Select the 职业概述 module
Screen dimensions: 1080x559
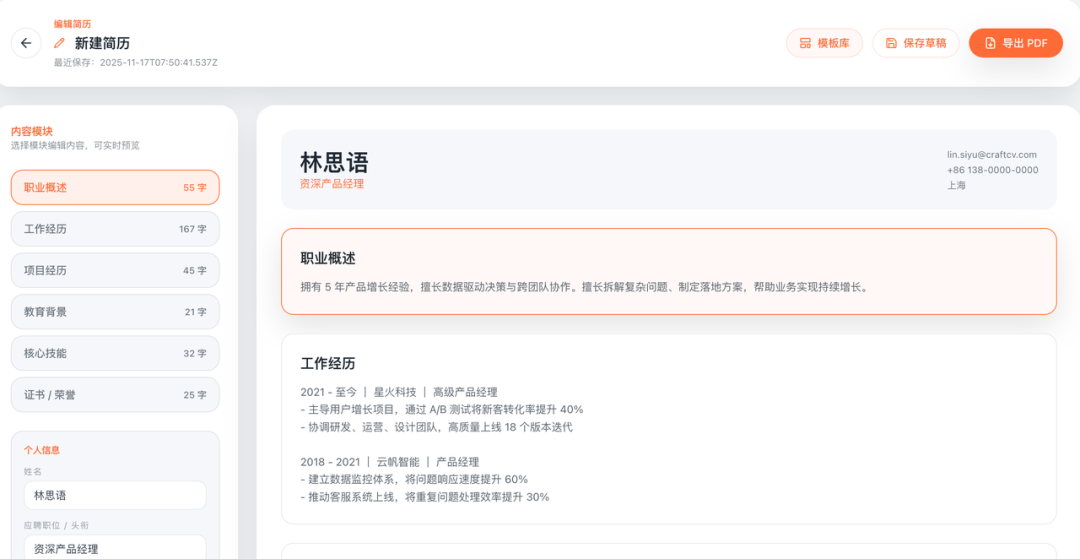115,187
